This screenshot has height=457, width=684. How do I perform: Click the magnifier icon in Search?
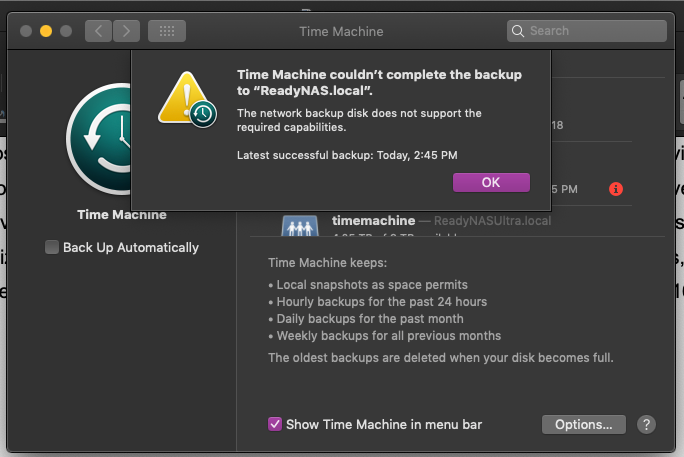519,31
